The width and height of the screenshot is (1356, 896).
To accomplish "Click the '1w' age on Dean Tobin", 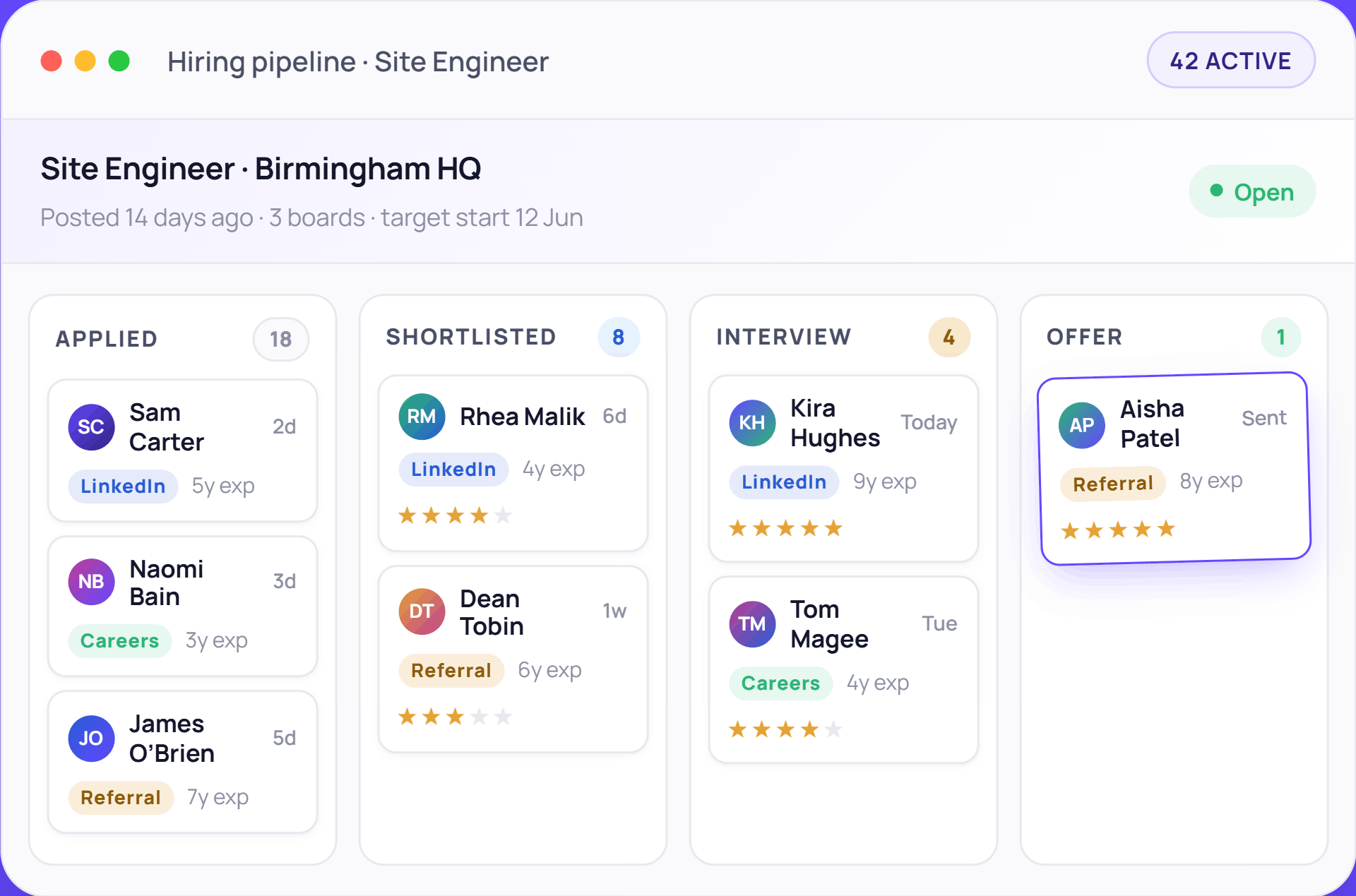I will pyautogui.click(x=614, y=611).
